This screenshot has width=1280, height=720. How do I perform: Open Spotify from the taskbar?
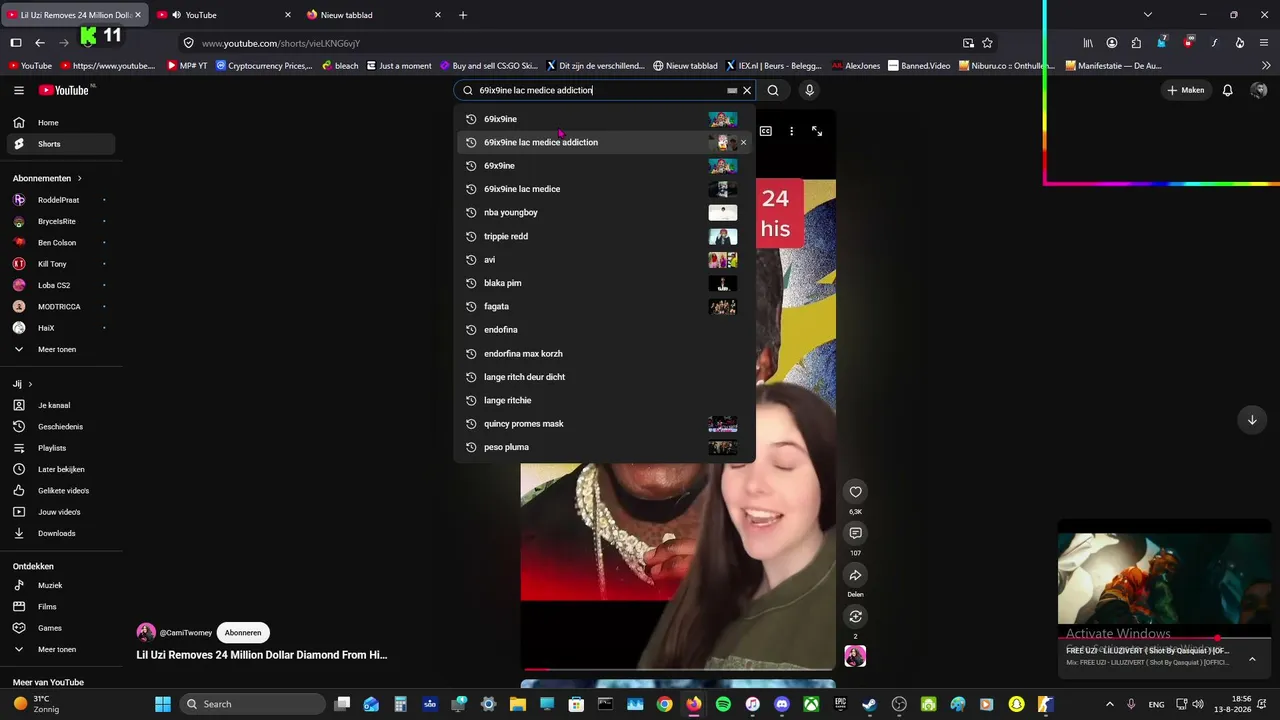pyautogui.click(x=723, y=704)
